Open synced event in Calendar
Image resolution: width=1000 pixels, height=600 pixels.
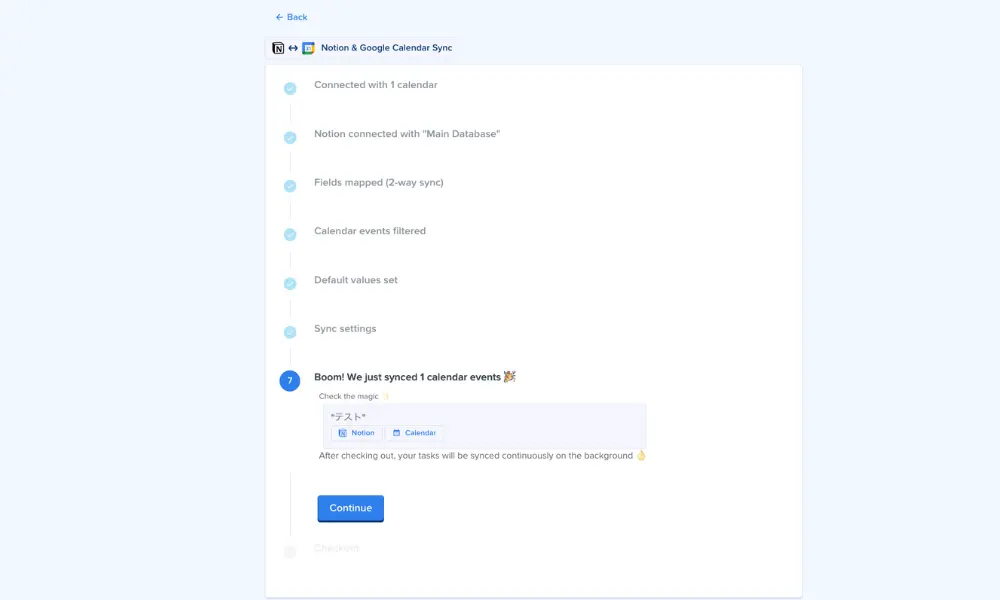point(415,433)
